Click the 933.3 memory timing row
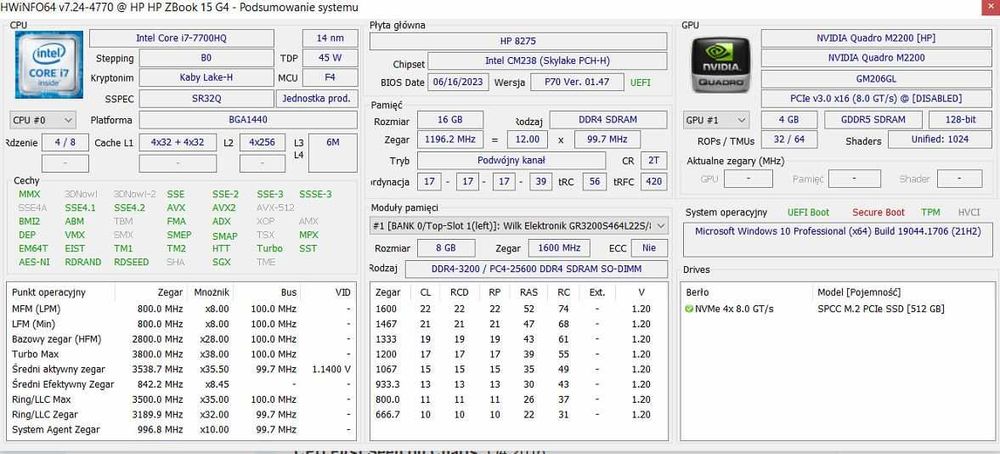Viewport: 1000px width, 454px height. tap(518, 384)
